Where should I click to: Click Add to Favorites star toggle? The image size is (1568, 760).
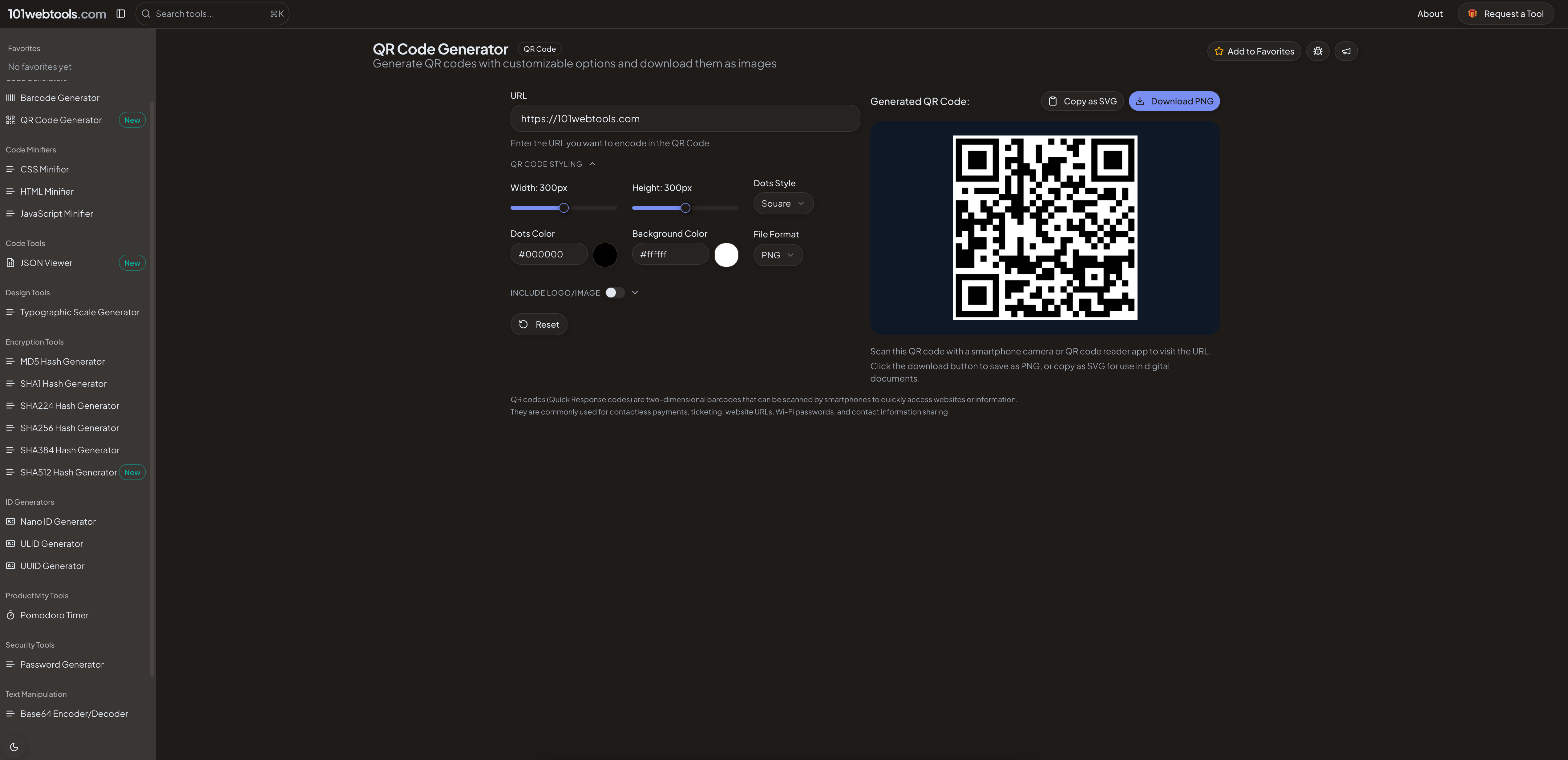click(x=1254, y=51)
